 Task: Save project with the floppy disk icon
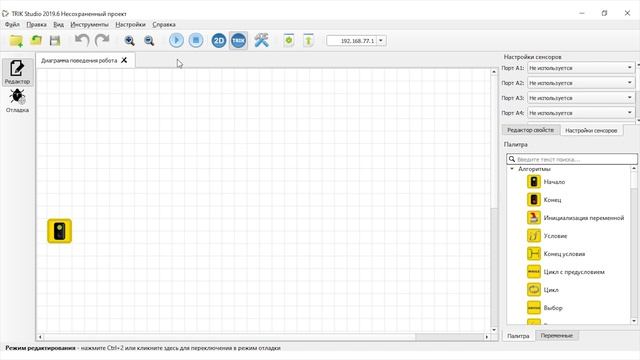[55, 40]
